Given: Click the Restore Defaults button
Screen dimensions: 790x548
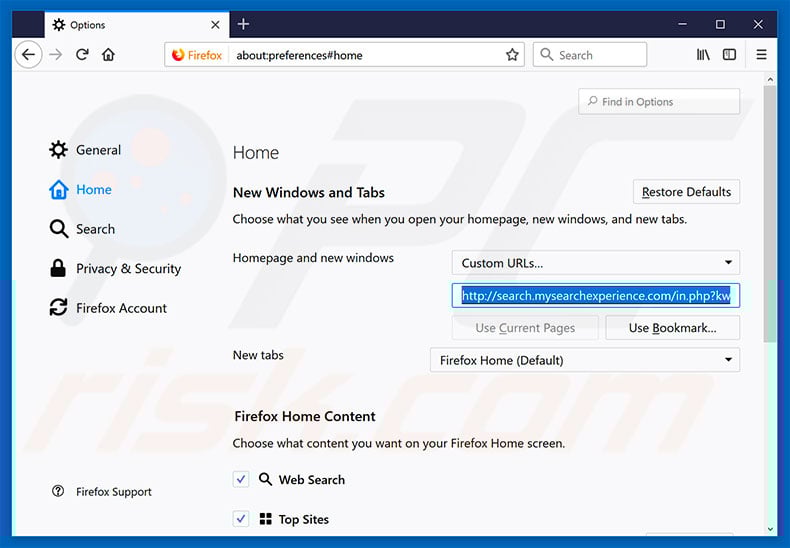Looking at the screenshot, I should (686, 192).
